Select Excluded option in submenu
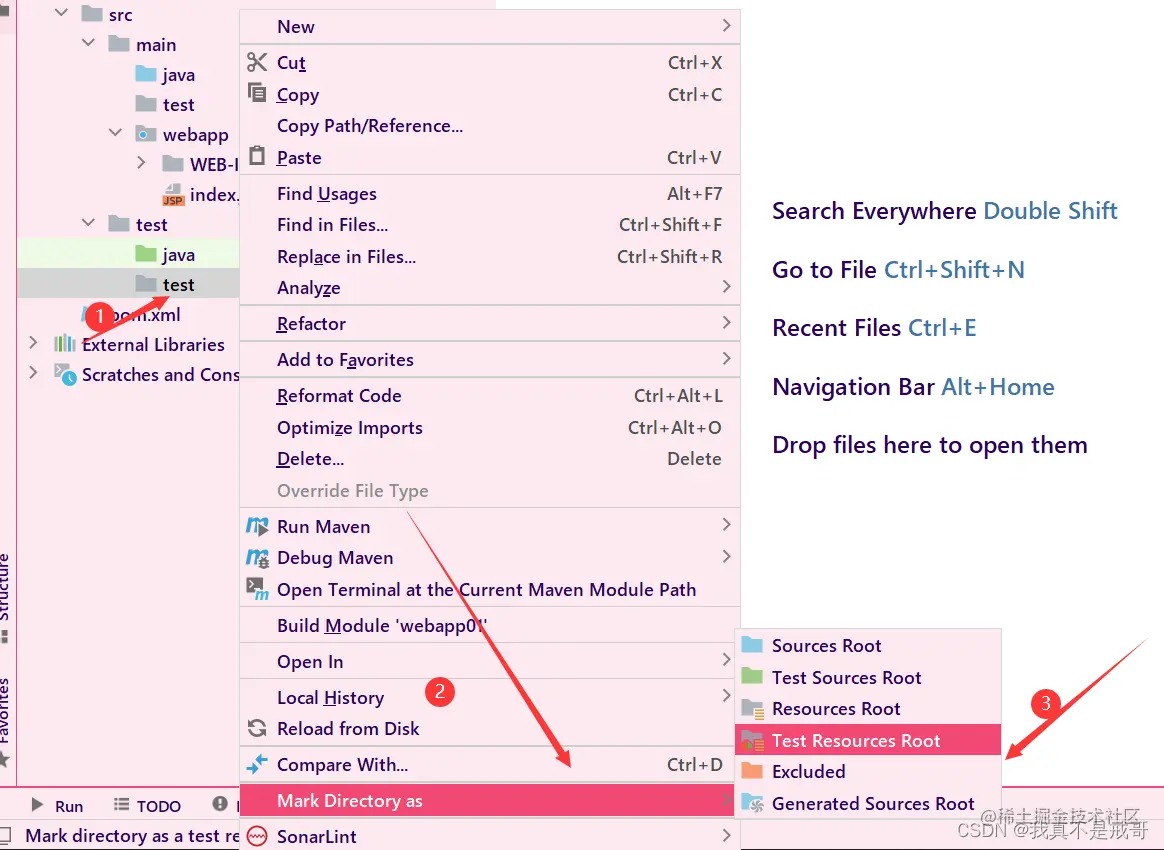Viewport: 1164px width, 850px height. (x=868, y=771)
